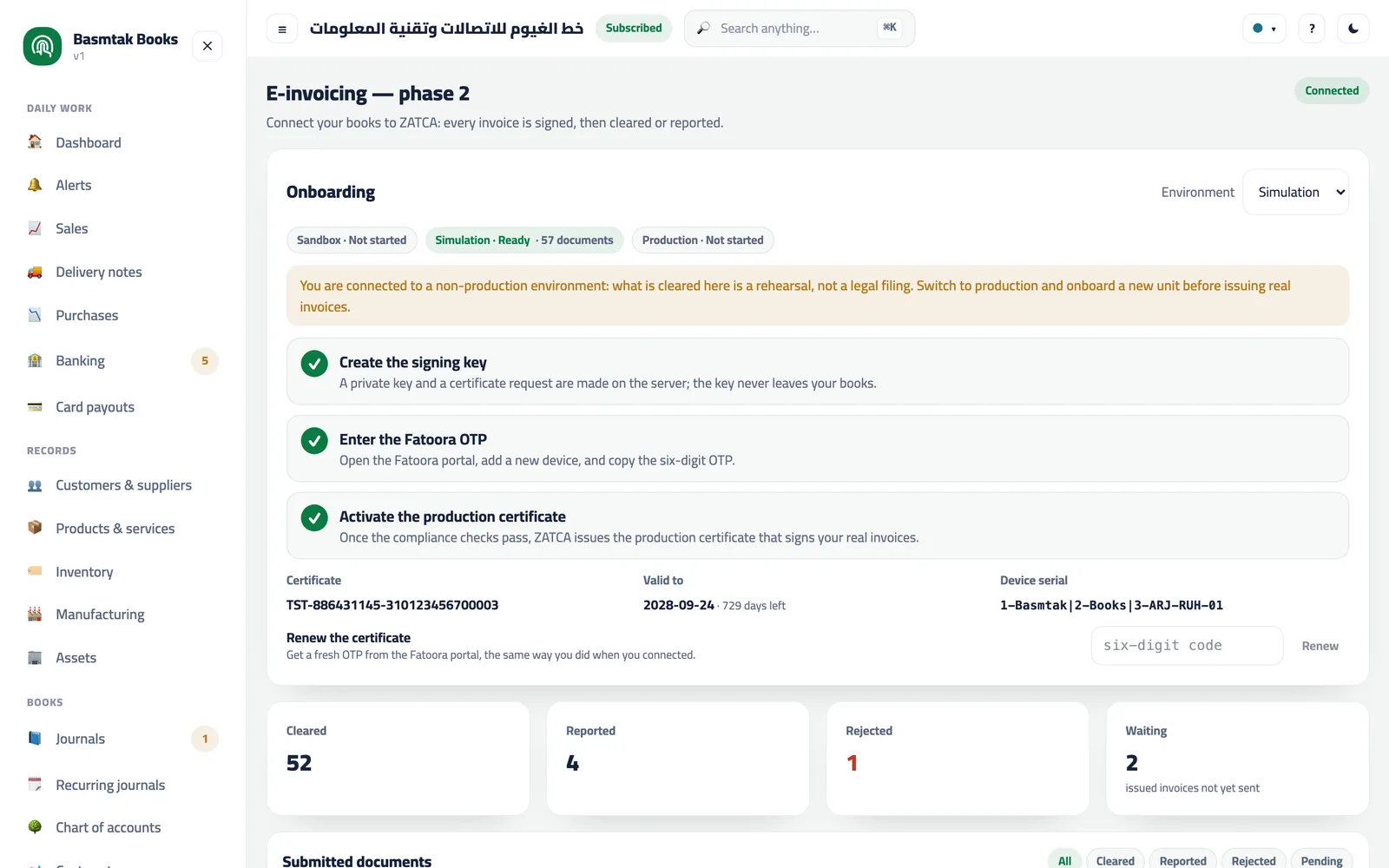Click the Create the signing key checkmark
Viewport: 1389px width, 868px height.
[x=314, y=363]
